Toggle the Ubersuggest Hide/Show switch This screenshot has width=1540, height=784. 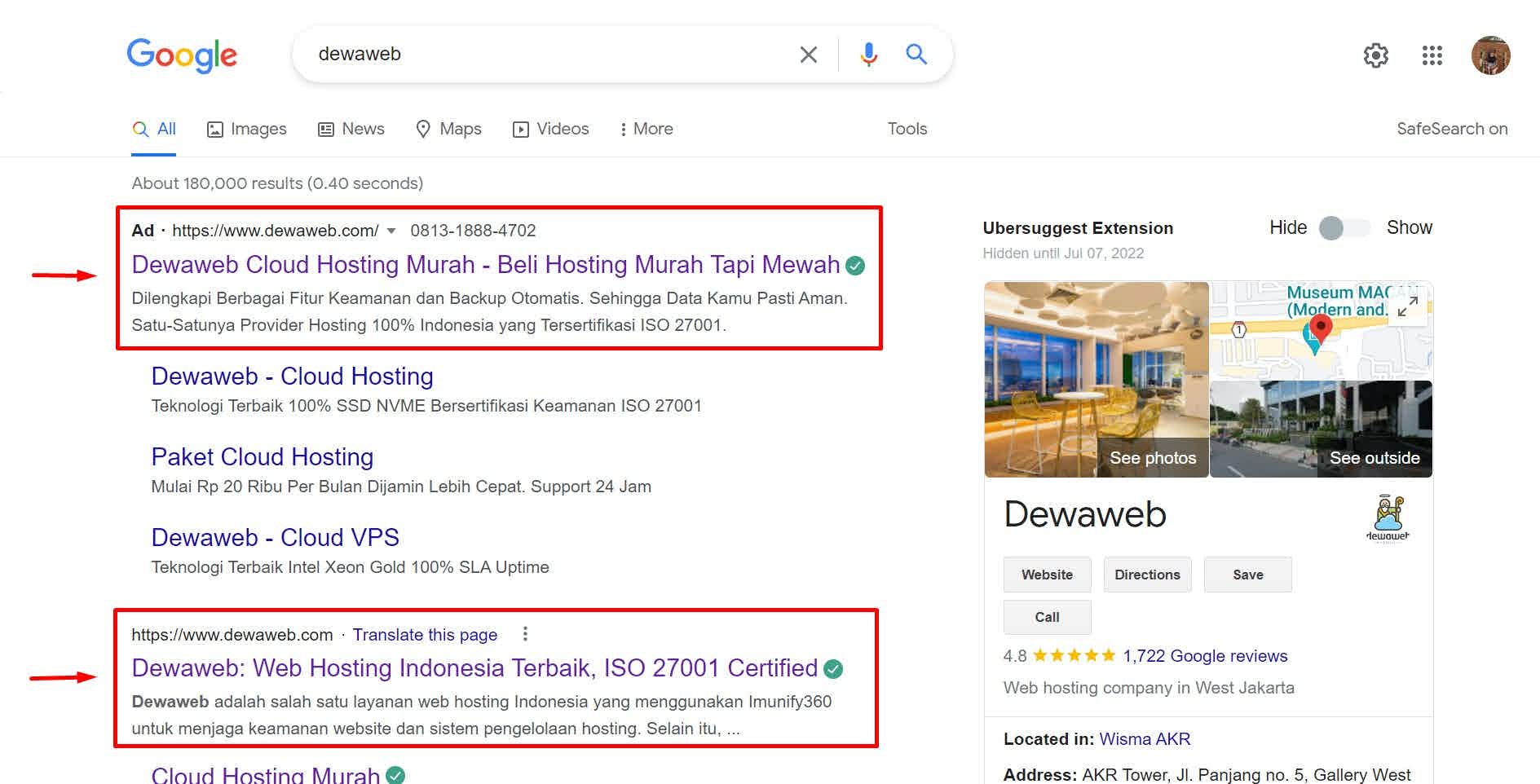point(1344,228)
